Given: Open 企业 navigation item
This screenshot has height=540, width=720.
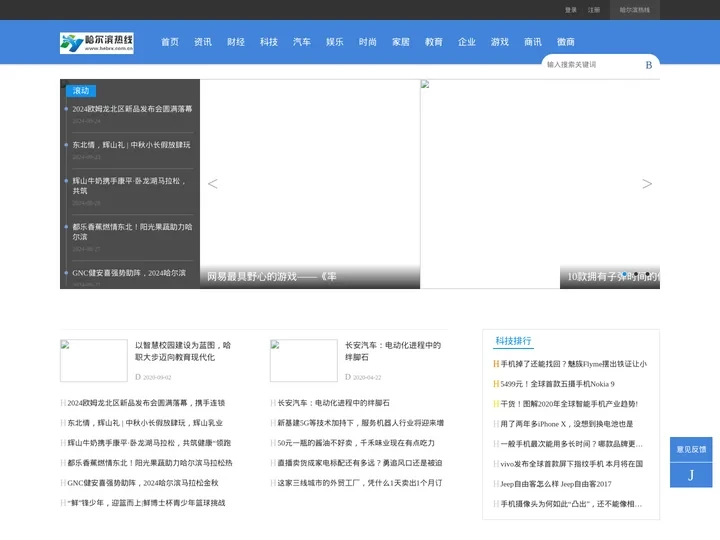Looking at the screenshot, I should point(467,42).
